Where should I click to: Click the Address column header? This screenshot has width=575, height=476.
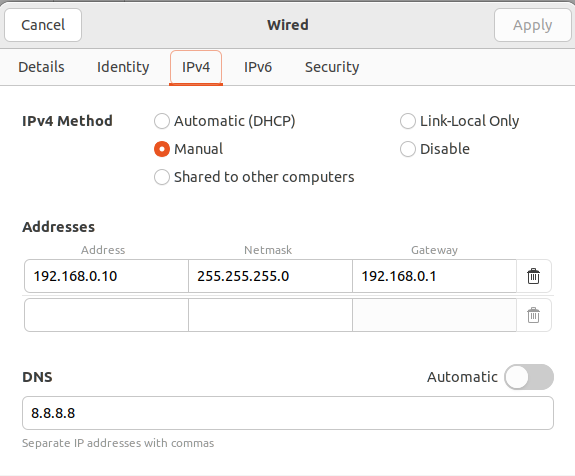103,250
